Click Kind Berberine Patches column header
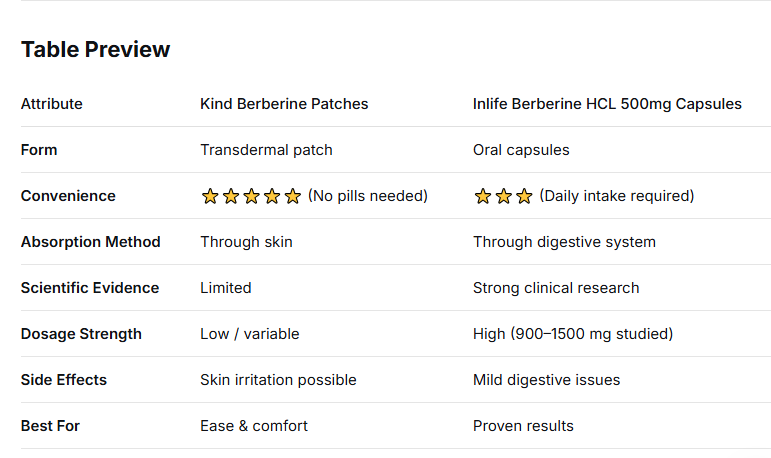 click(x=284, y=104)
